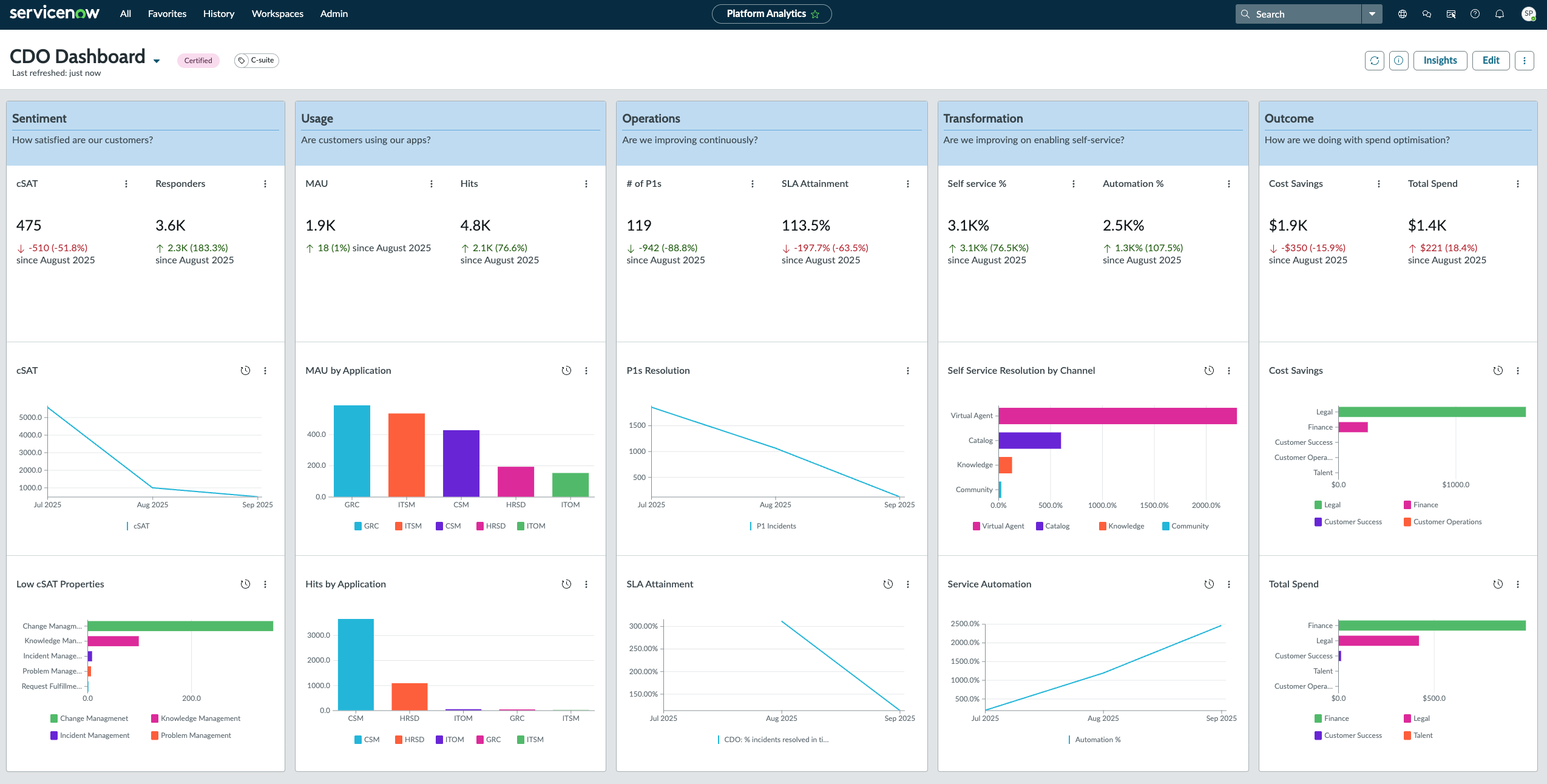Image resolution: width=1547 pixels, height=784 pixels.
Task: Open the chat sidebar discussions icon
Action: tap(1427, 14)
